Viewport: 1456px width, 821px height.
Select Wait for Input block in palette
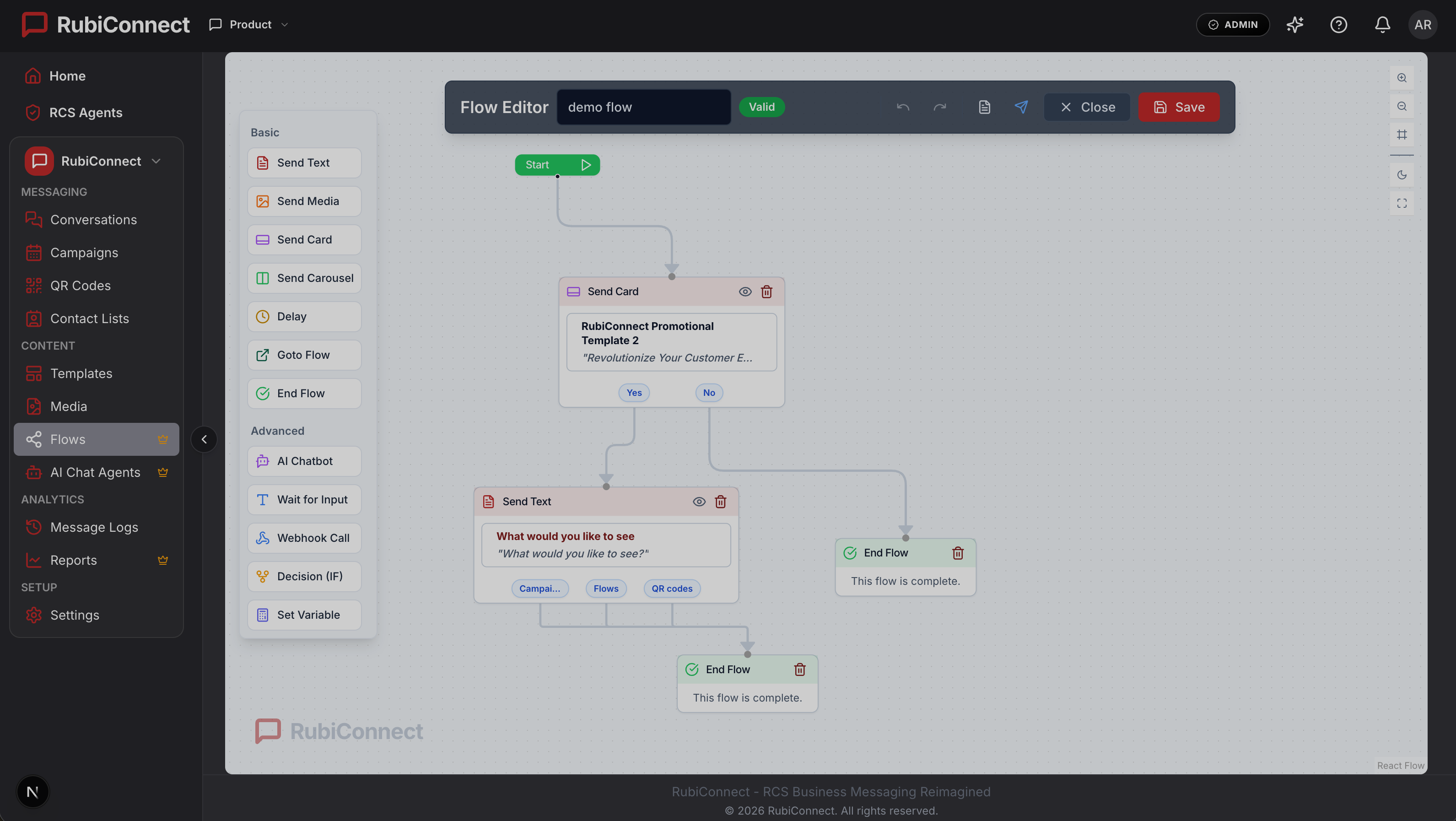pyautogui.click(x=304, y=500)
